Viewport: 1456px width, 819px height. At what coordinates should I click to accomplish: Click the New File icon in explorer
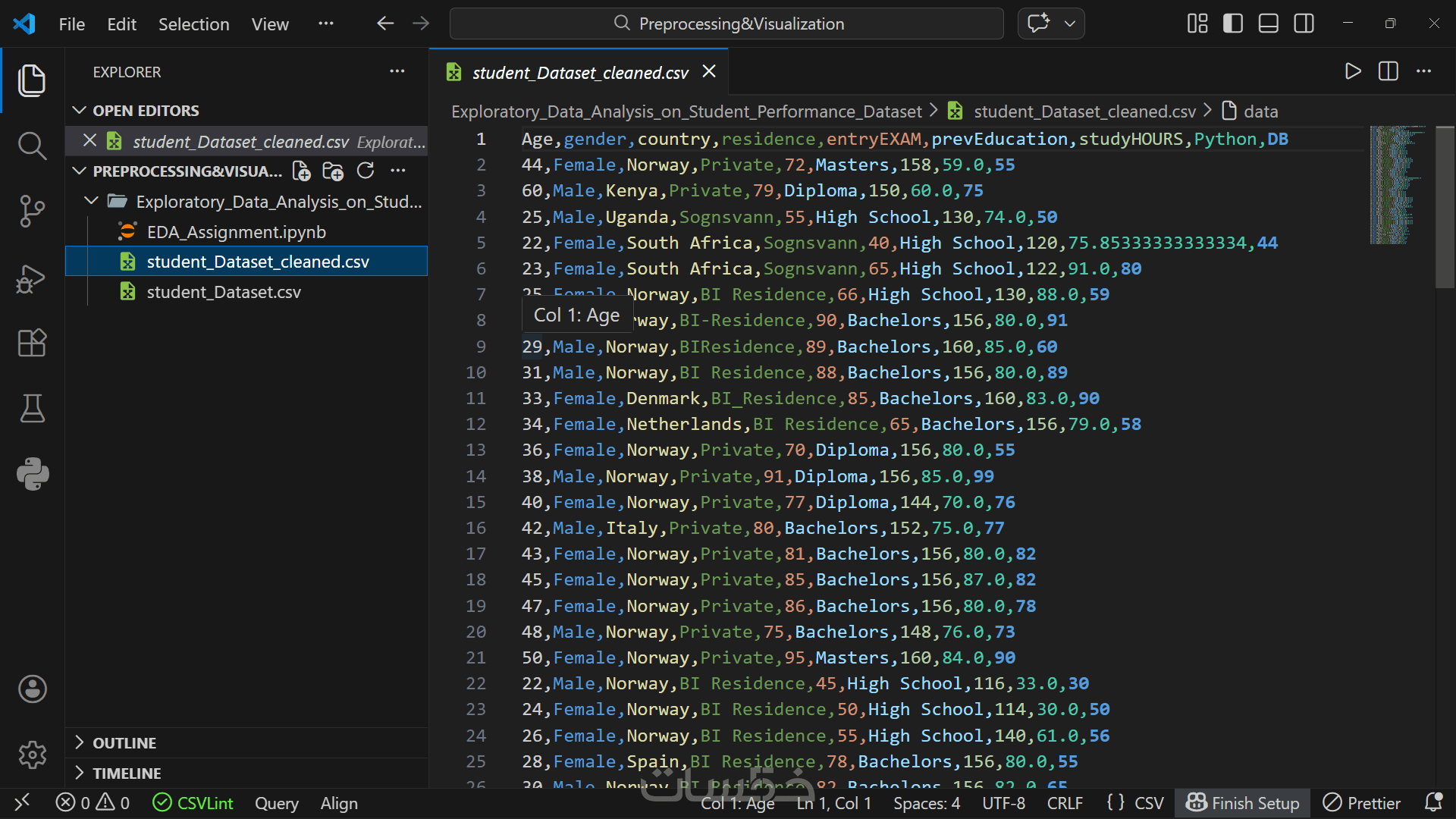(301, 171)
